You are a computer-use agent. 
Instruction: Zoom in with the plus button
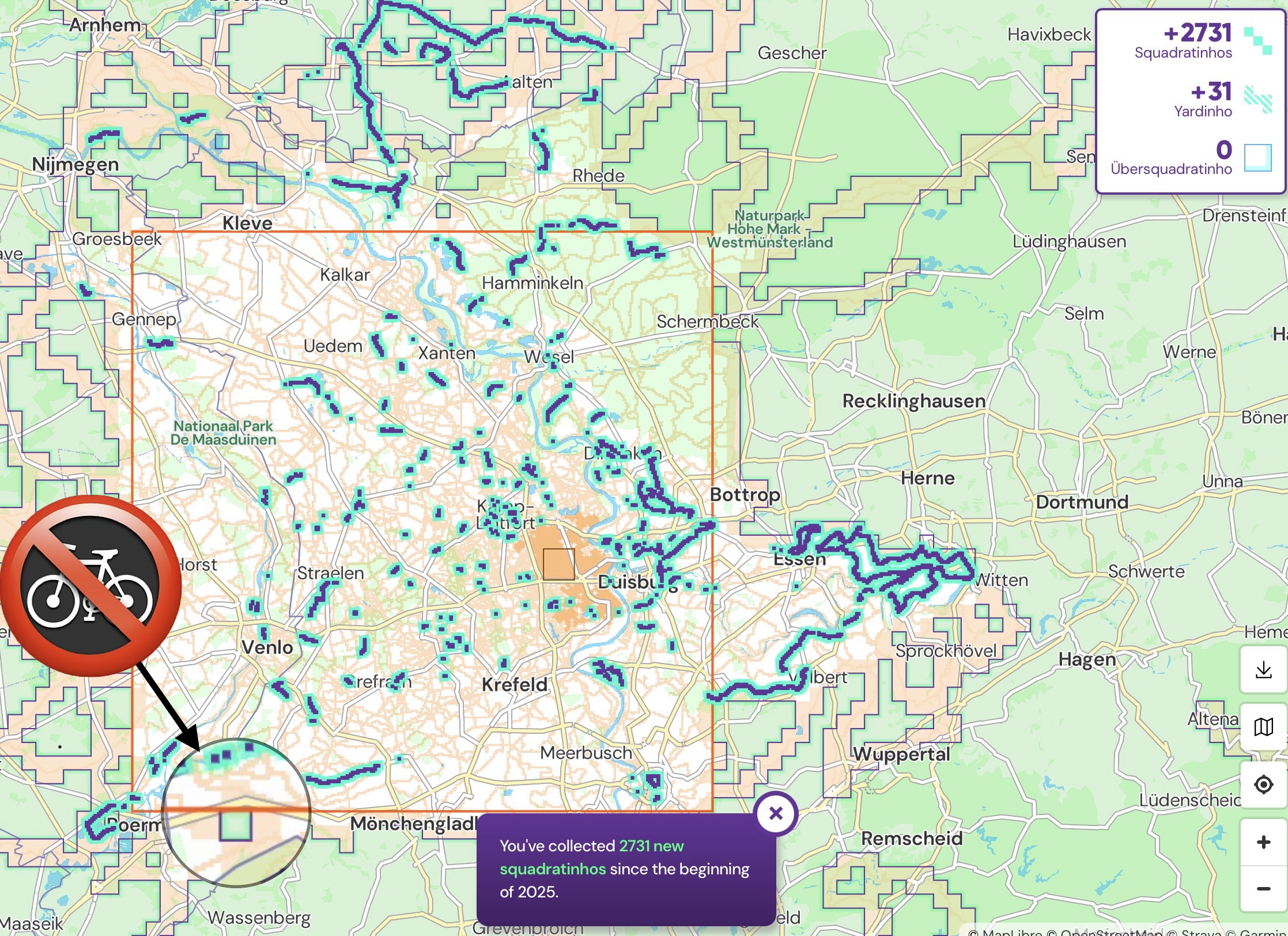pos(1263,842)
